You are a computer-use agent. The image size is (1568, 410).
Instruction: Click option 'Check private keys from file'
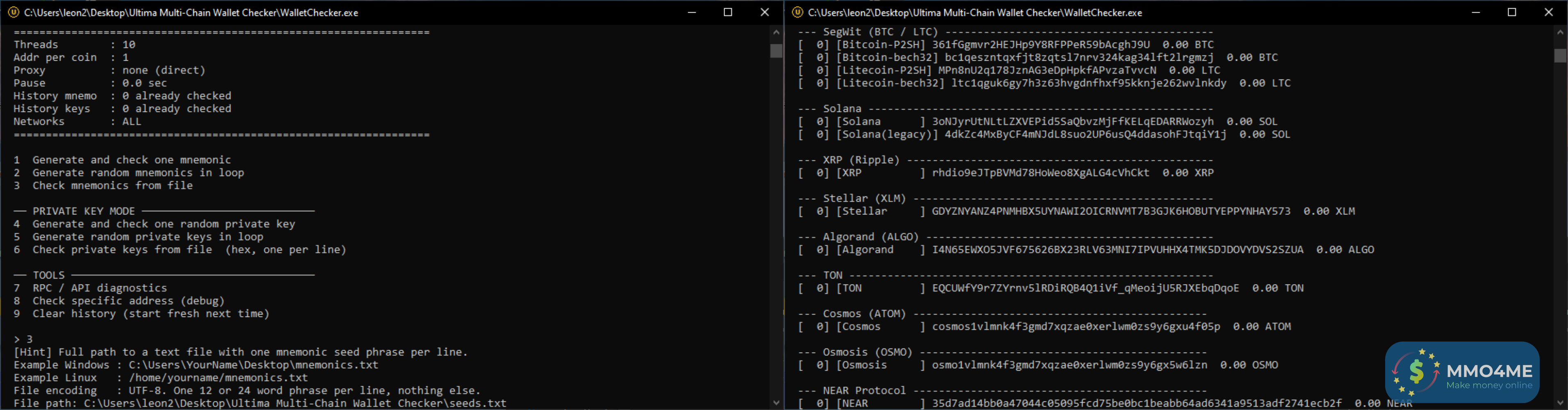coord(180,249)
